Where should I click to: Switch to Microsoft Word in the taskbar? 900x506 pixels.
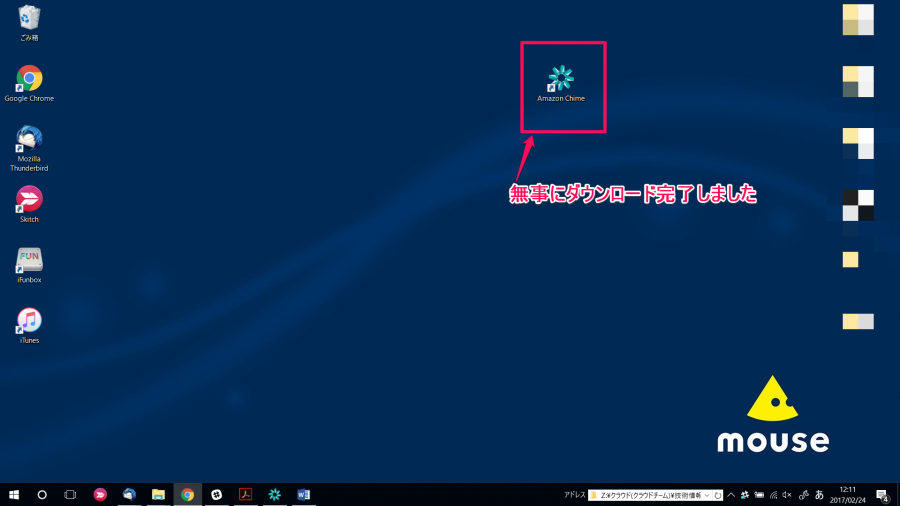point(304,495)
